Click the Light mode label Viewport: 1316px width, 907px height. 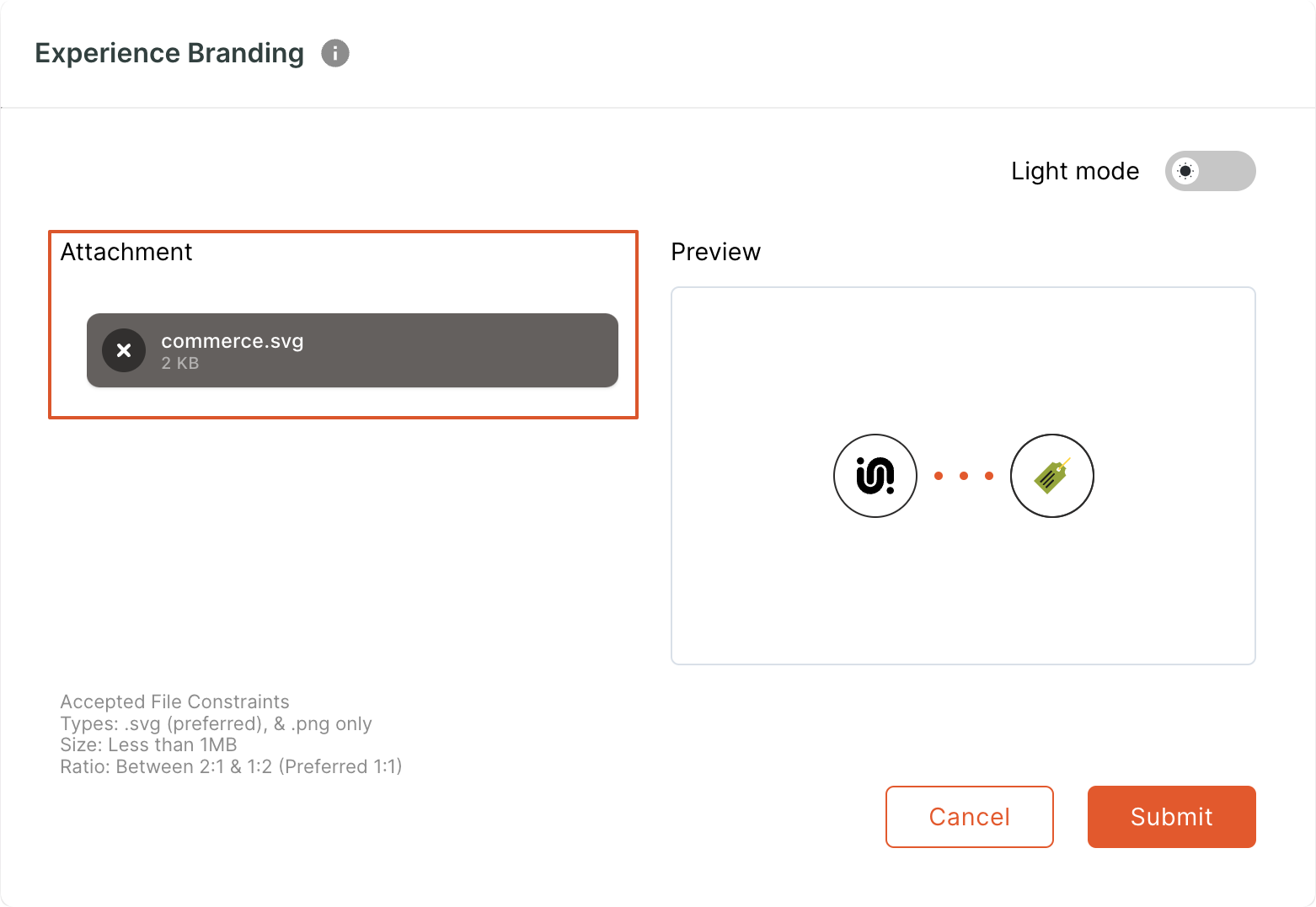tap(1075, 171)
